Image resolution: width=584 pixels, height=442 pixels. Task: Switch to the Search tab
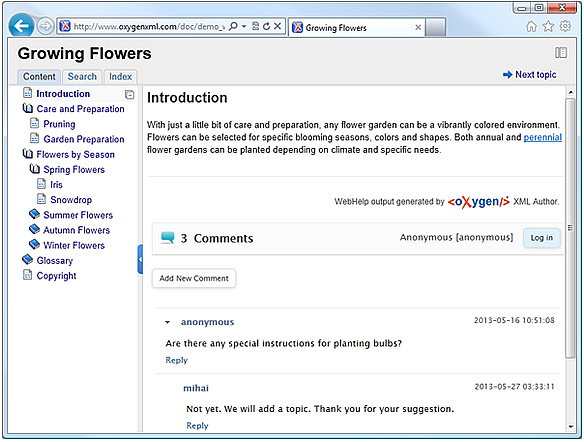[82, 77]
